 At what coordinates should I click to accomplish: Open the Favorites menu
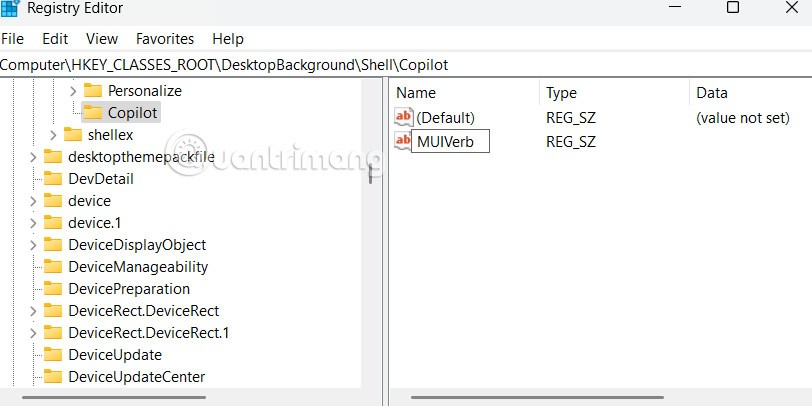coord(165,39)
